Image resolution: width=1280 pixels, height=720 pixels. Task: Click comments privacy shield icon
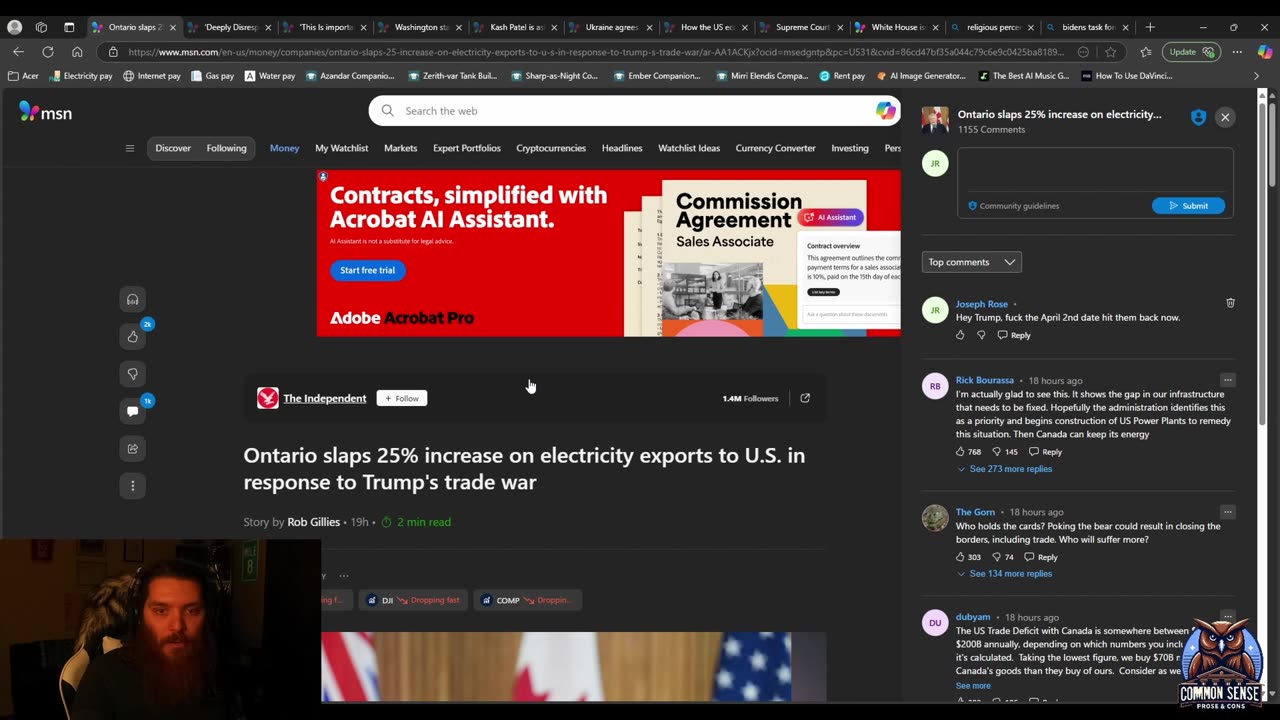(1198, 117)
